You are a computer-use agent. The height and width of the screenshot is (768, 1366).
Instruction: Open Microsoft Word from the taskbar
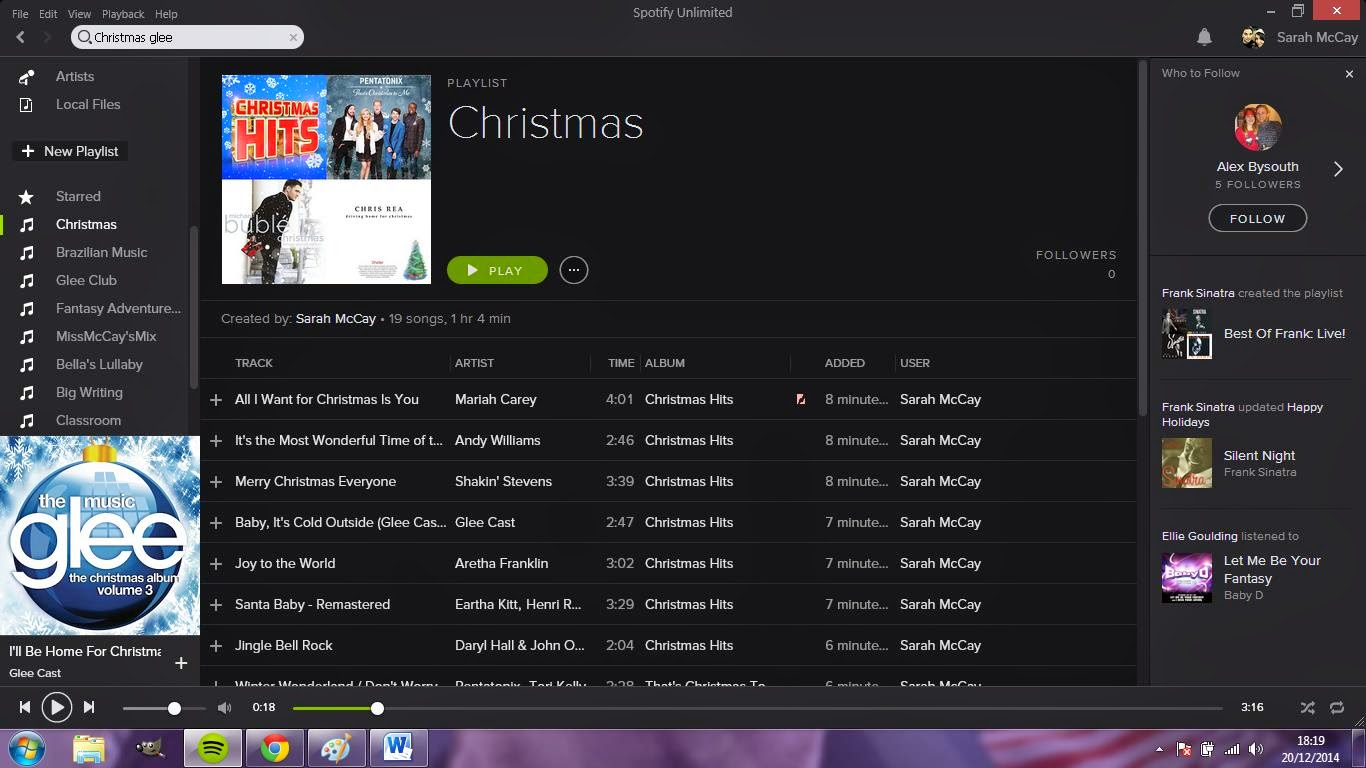pos(398,748)
